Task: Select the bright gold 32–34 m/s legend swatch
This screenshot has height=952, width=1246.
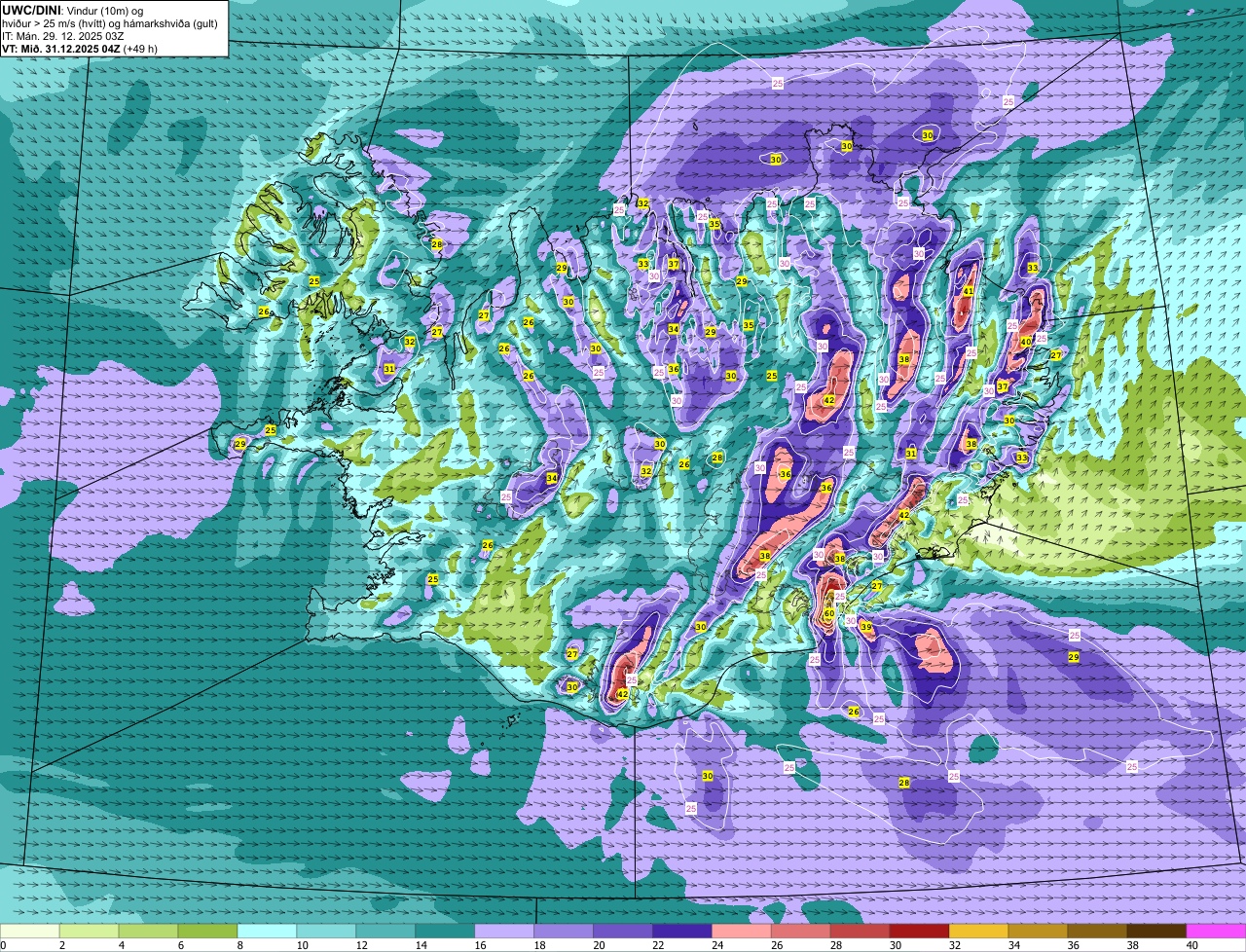Action: pos(979,931)
